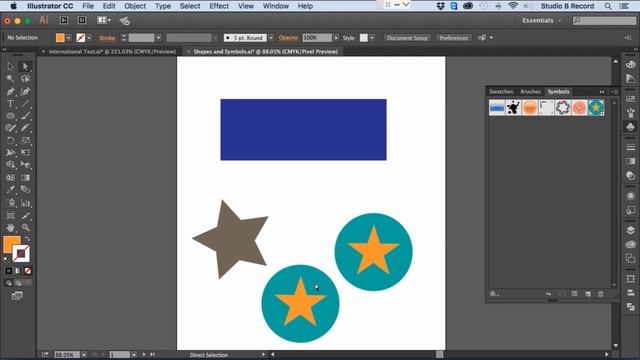This screenshot has height=360, width=640.
Task: Select the Zoom tool in the toolbox
Action: click(25, 228)
